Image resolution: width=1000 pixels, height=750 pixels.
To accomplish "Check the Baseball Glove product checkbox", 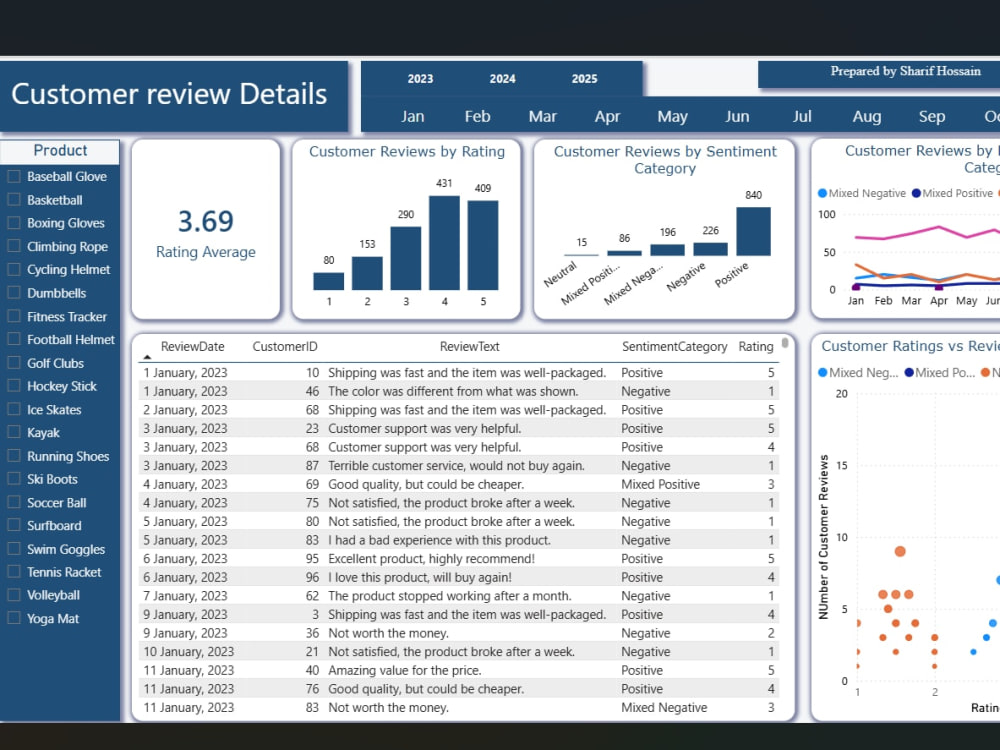I will coord(13,176).
